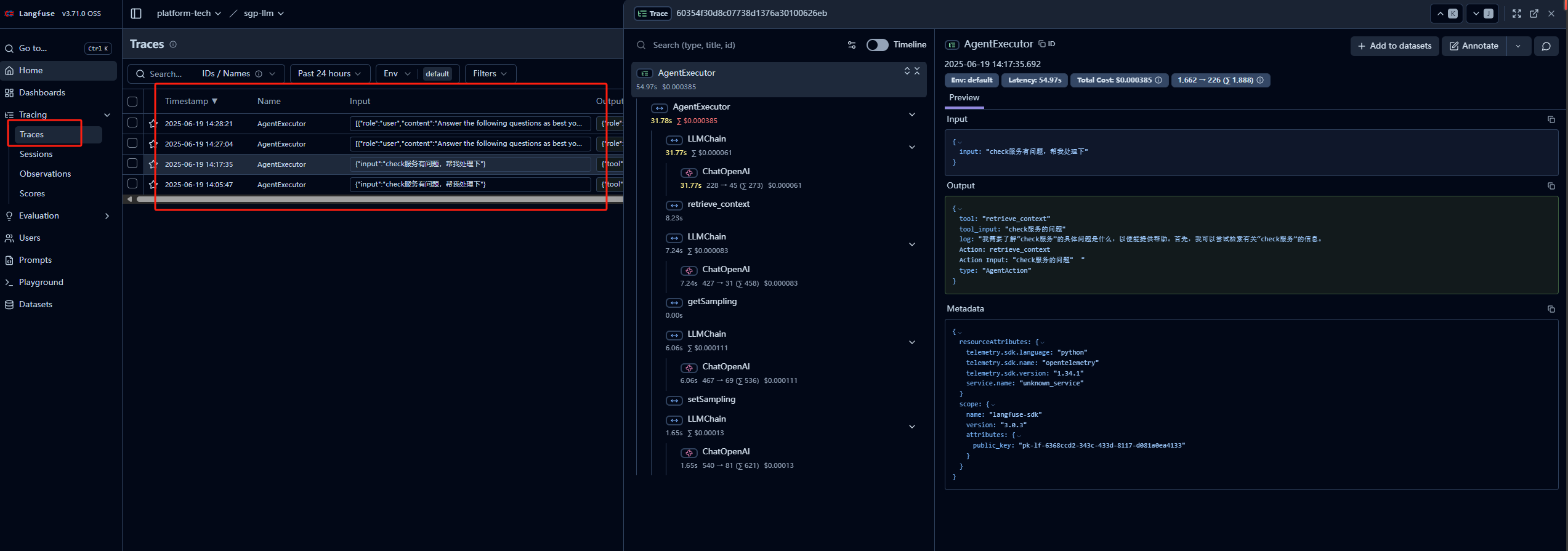Click the Langfuse logo
Image resolution: width=1568 pixels, height=551 pixels.
10,14
